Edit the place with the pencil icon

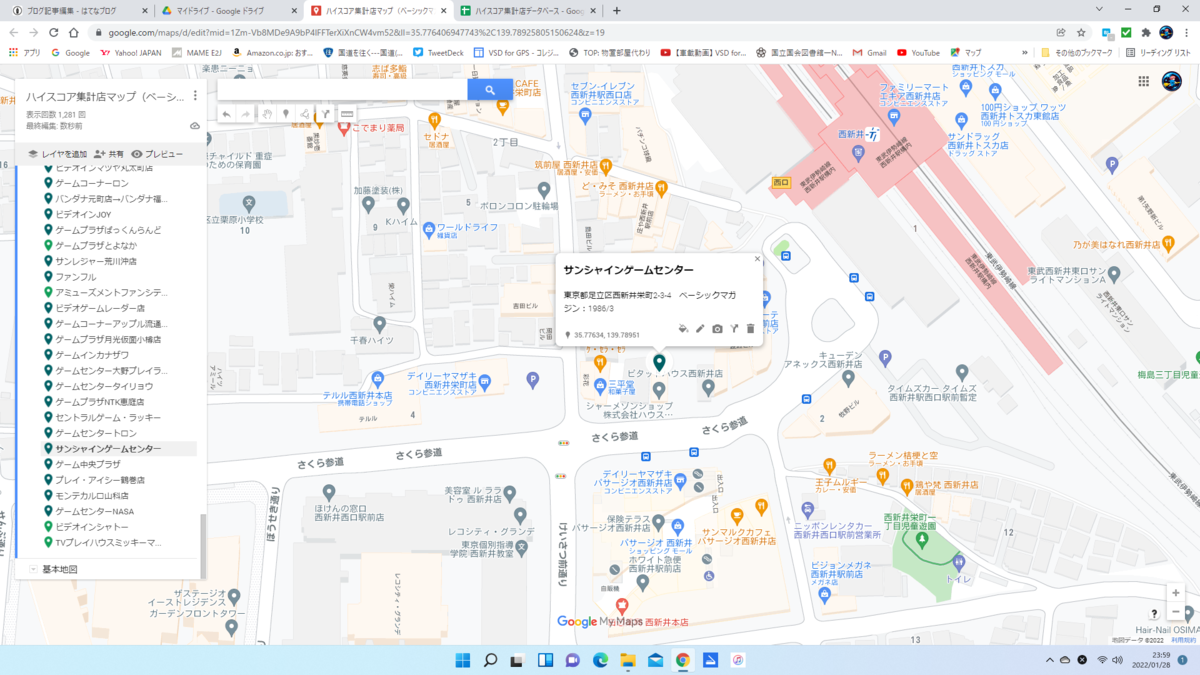[x=700, y=328]
